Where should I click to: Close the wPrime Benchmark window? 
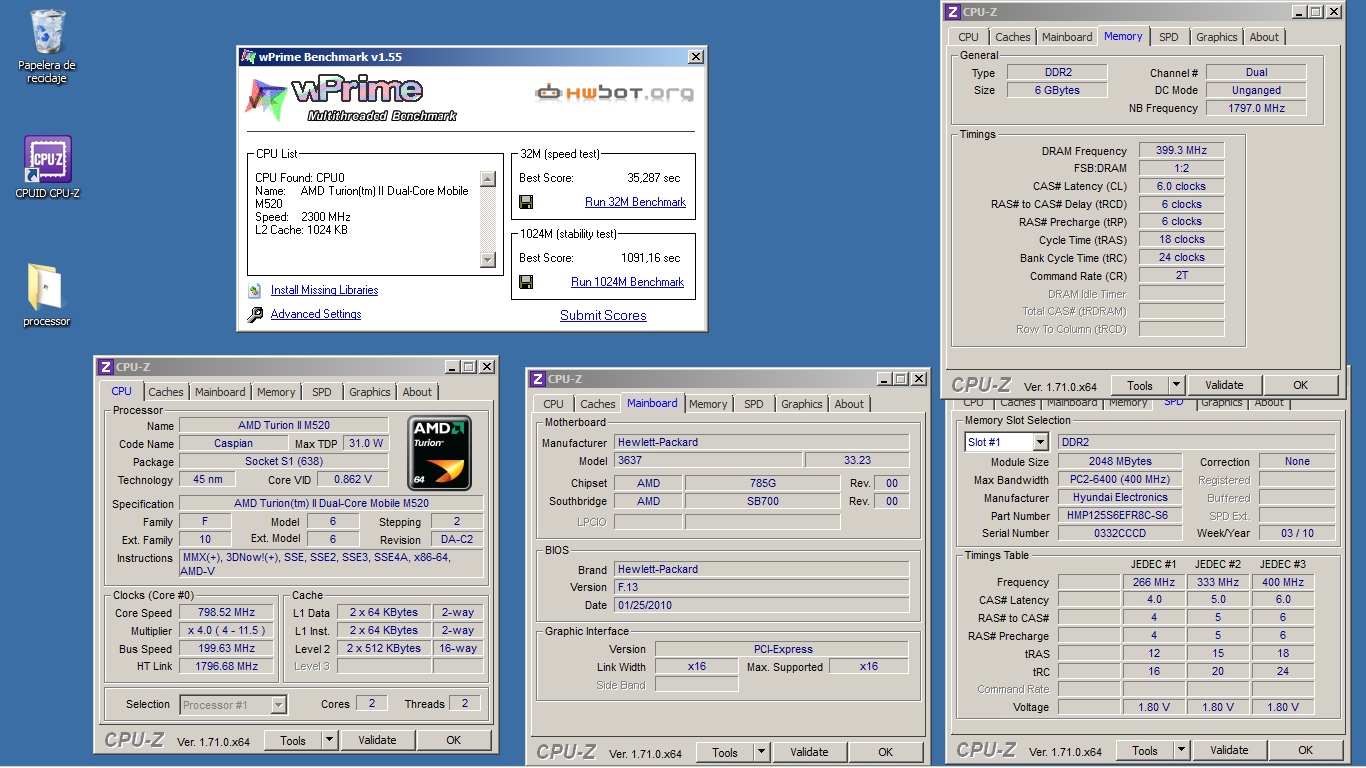tap(696, 57)
